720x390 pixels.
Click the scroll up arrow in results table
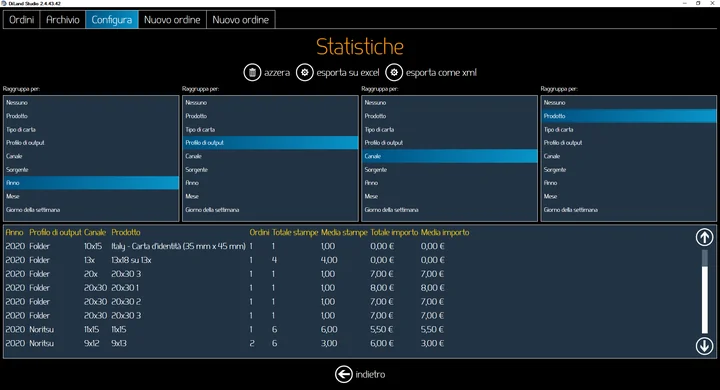704,237
